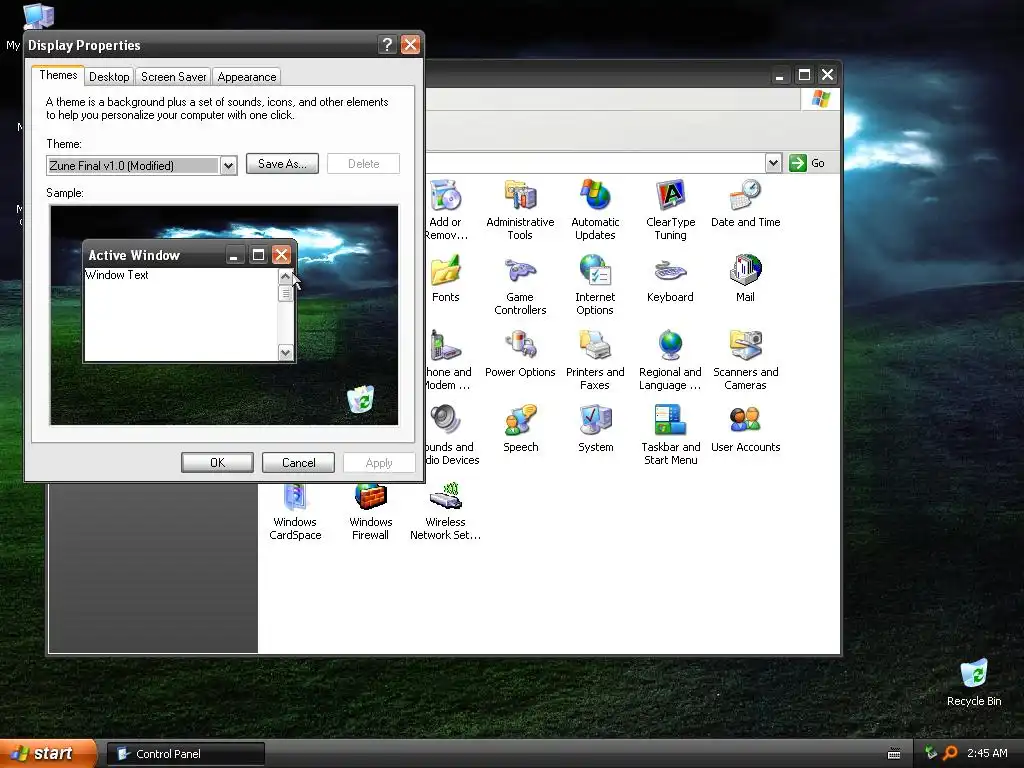Expand the Control Panel address bar dropdown
This screenshot has width=1024, height=768.
pos(773,163)
